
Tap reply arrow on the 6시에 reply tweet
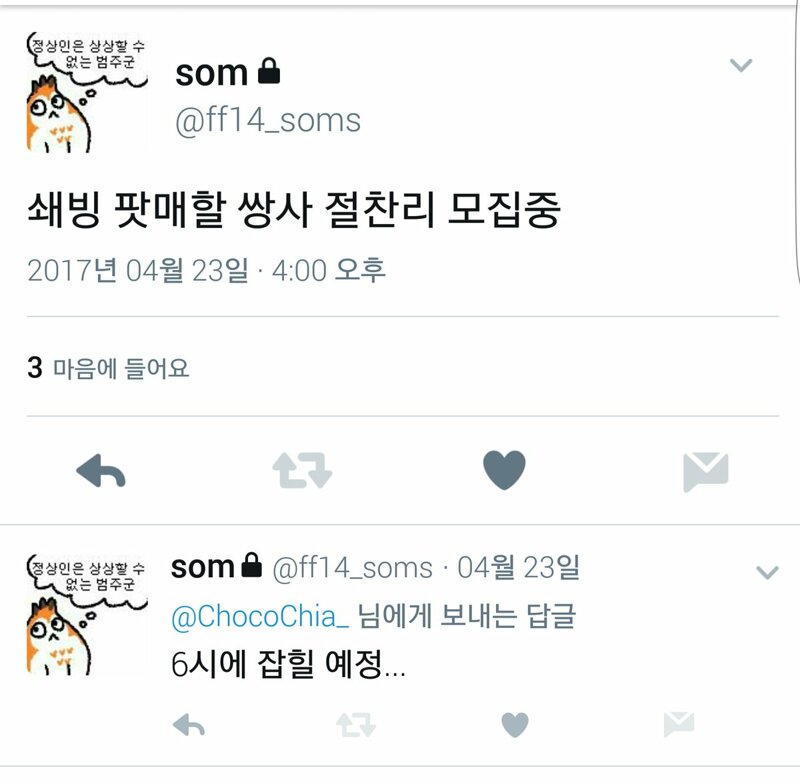point(189,725)
